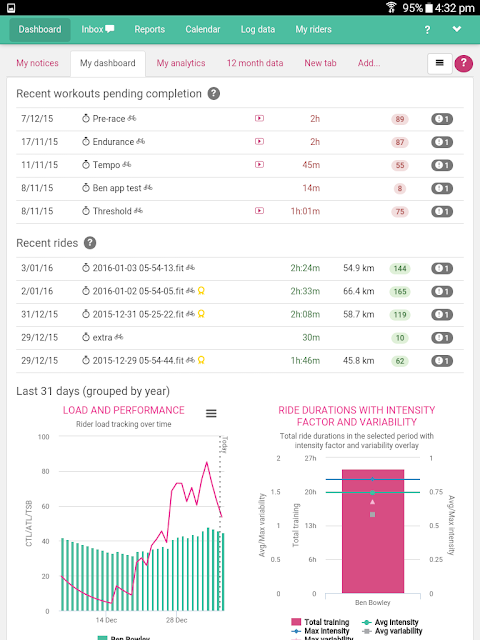Expand the header dropdown chevron

457,29
